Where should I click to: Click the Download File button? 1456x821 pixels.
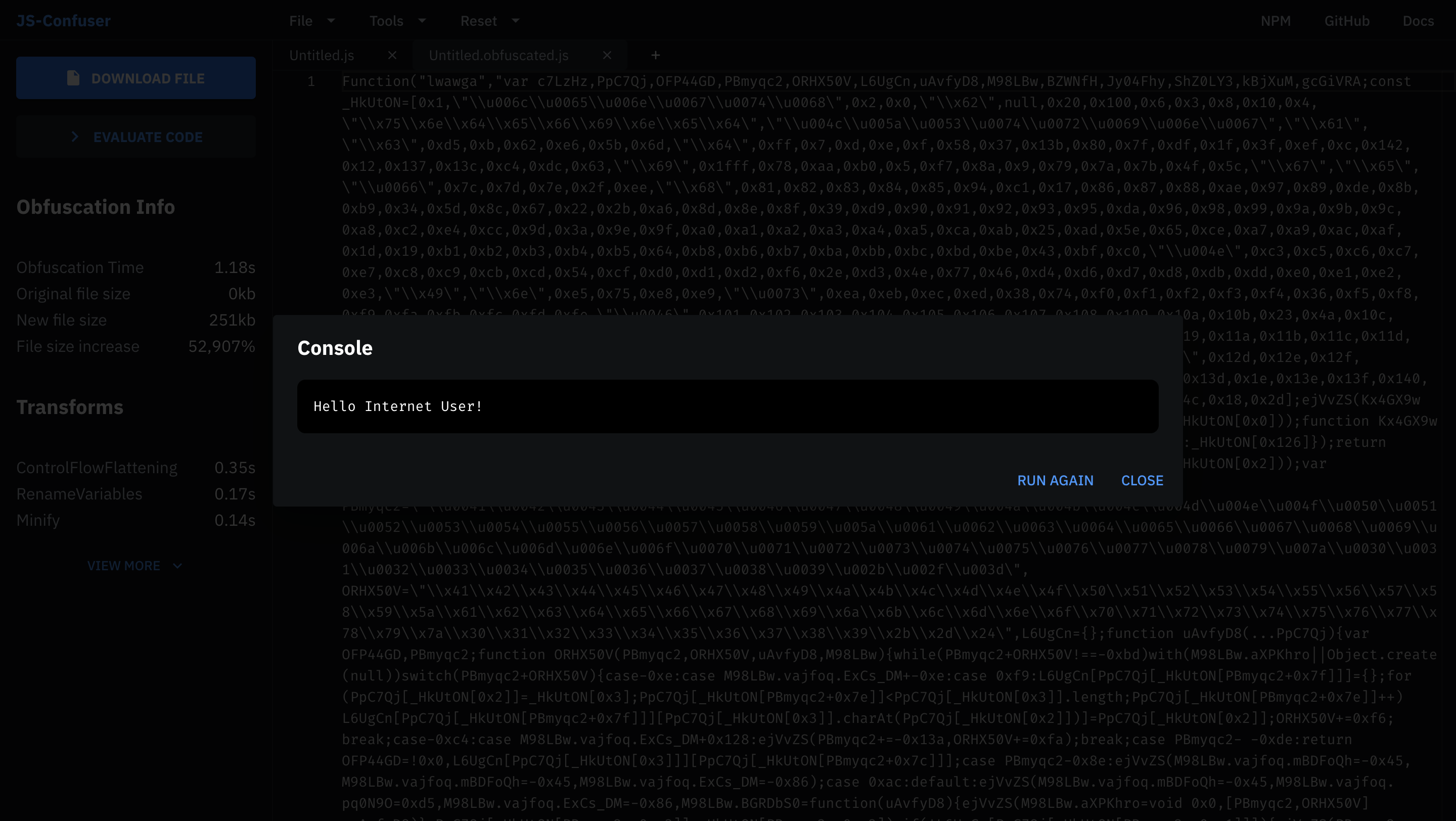135,78
